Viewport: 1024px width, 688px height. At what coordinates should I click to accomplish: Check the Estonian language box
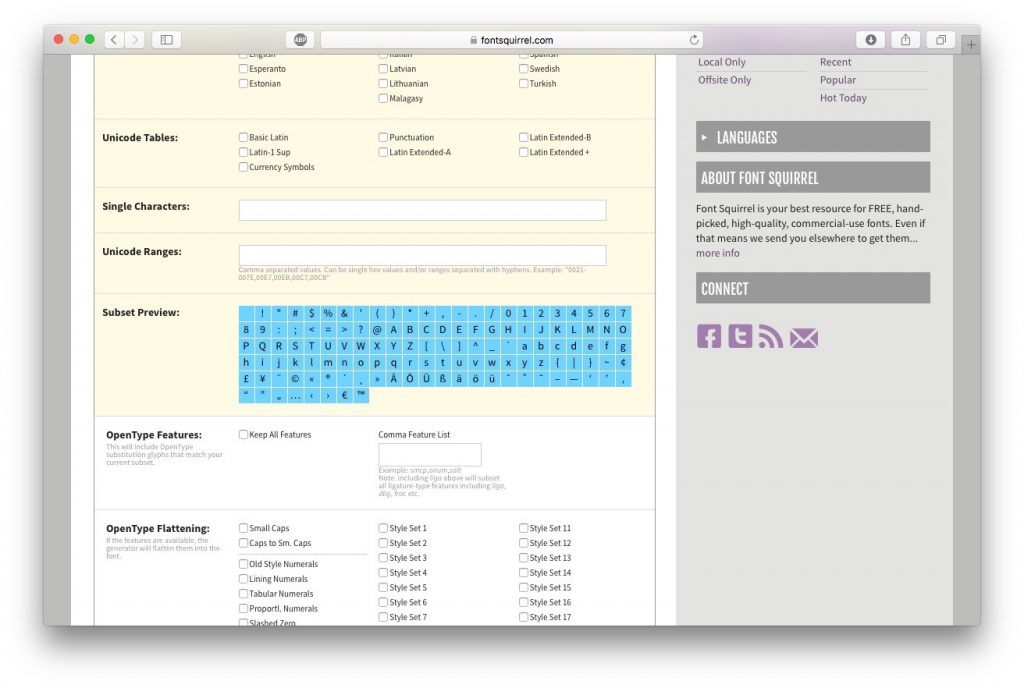[x=243, y=84]
